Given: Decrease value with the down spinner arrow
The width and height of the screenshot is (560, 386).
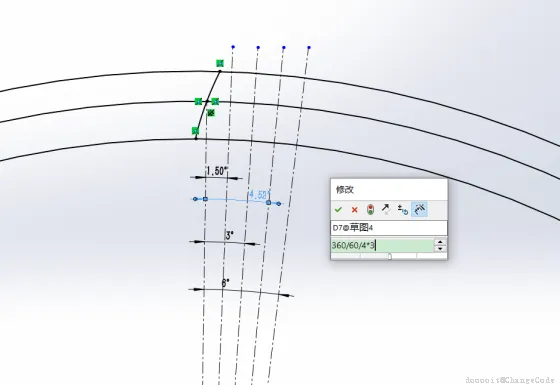Looking at the screenshot, I should tap(440, 249).
